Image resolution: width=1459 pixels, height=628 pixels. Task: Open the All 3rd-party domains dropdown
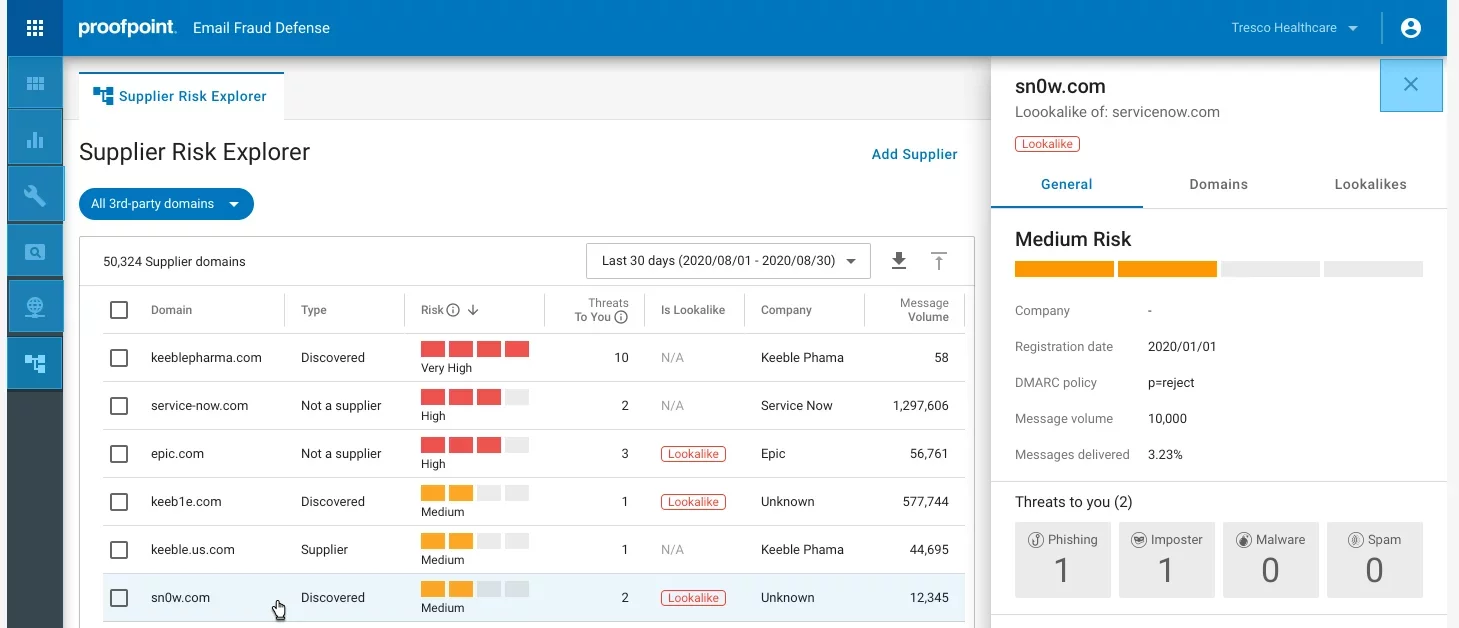tap(166, 204)
